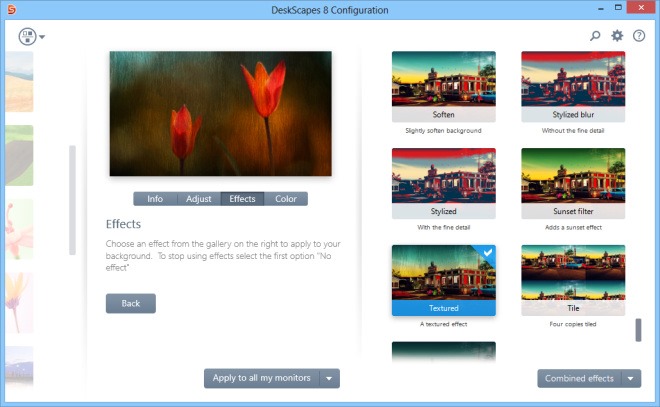Select the pink flower wallpaper in the sidebar
Viewport: 660px width, 407px height.
pos(19,229)
